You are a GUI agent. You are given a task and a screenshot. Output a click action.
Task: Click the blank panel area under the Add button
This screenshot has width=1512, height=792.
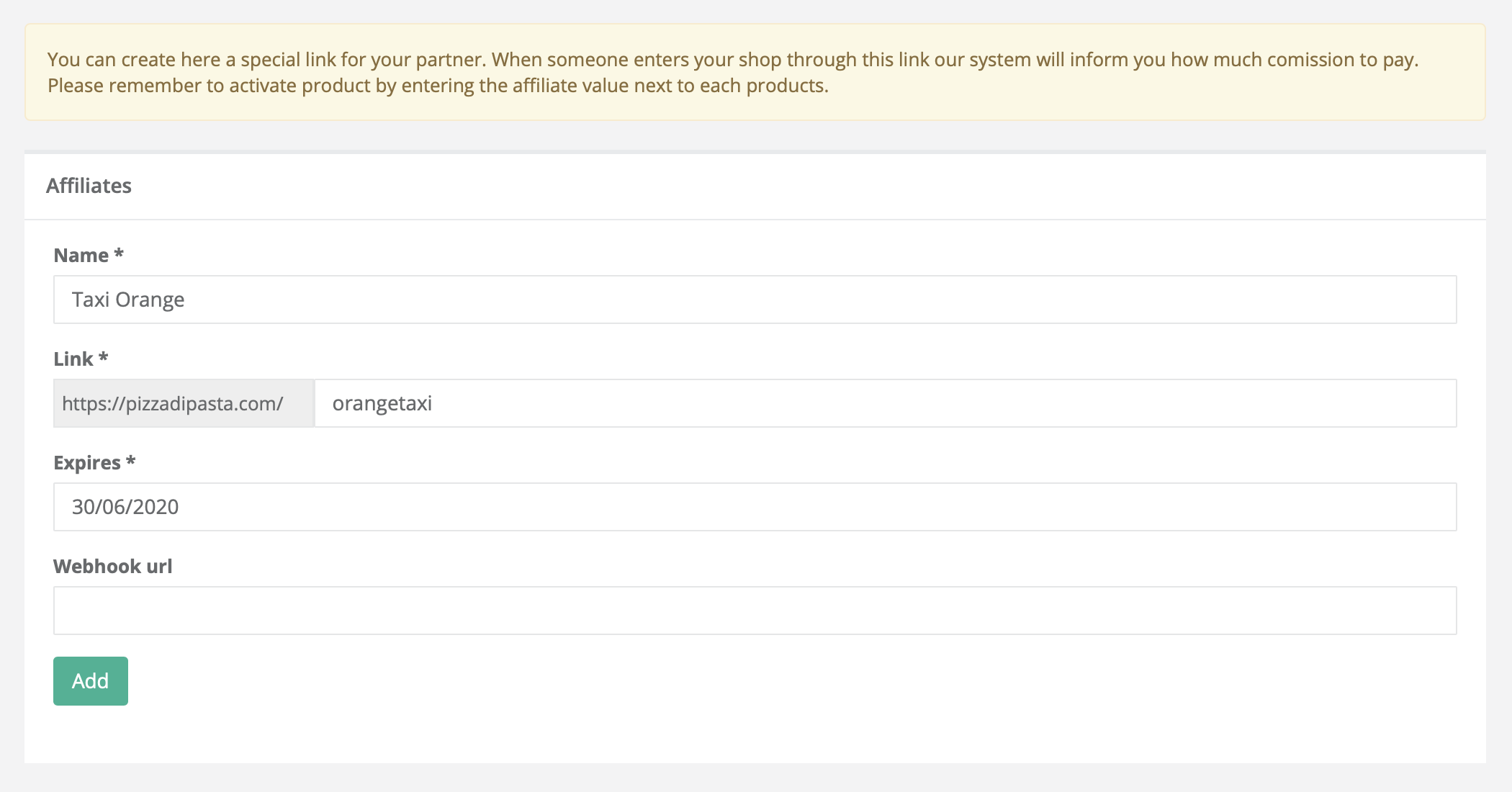coord(755,734)
